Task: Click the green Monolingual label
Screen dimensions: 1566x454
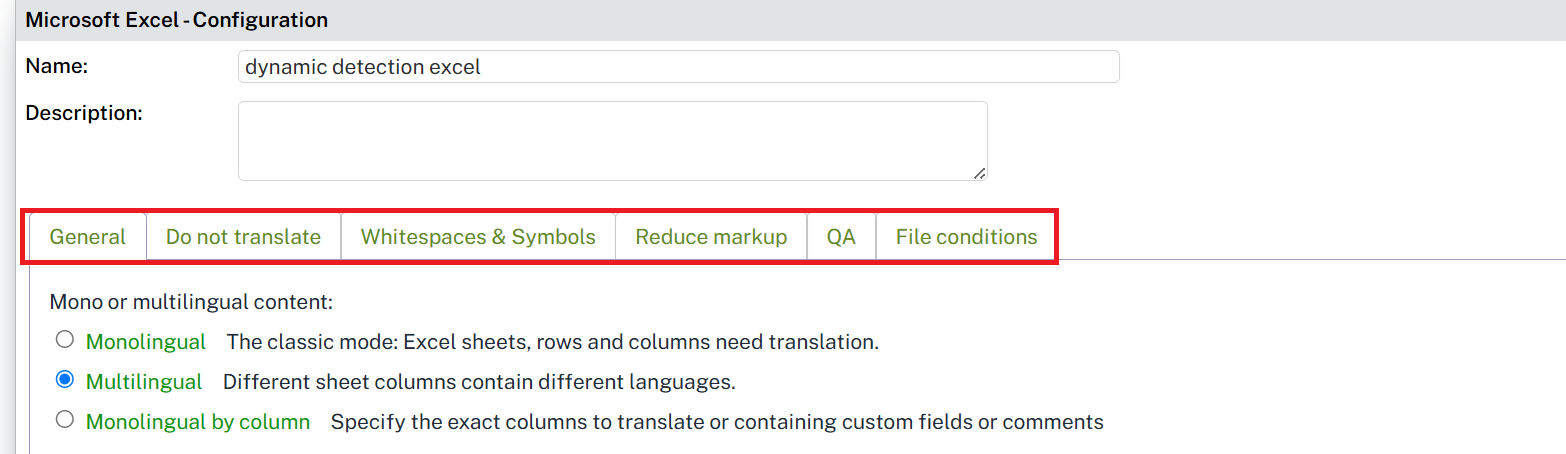Action: click(x=146, y=342)
